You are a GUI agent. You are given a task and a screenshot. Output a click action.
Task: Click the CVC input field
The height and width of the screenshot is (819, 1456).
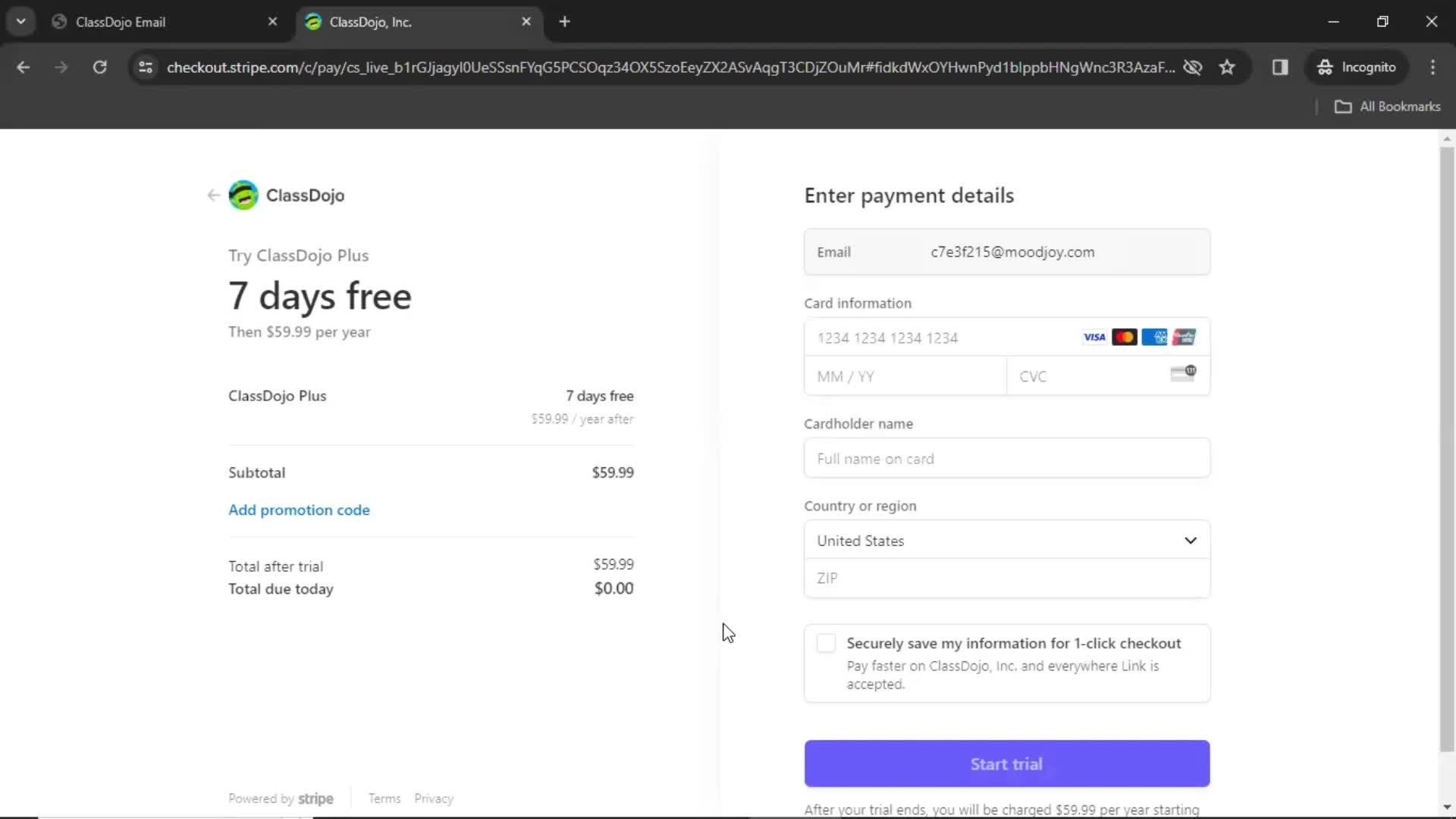[x=1108, y=376]
